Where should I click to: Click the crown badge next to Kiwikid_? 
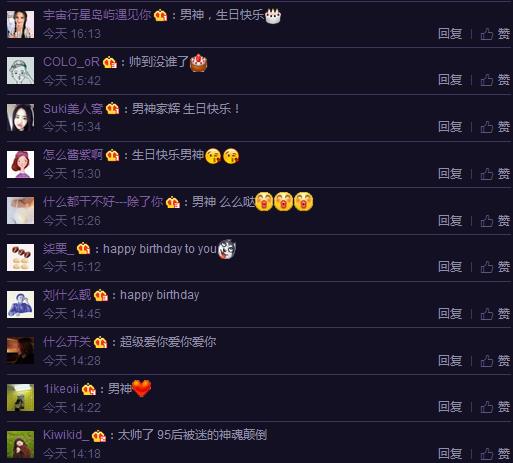[x=99, y=436]
